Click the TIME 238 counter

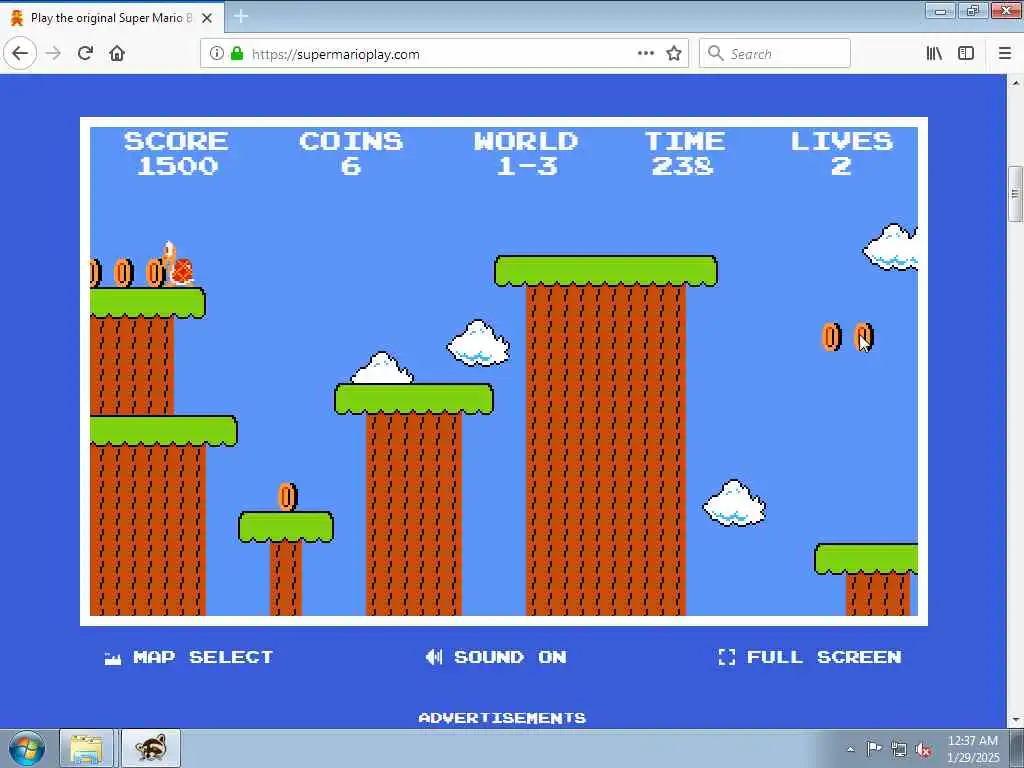[684, 153]
